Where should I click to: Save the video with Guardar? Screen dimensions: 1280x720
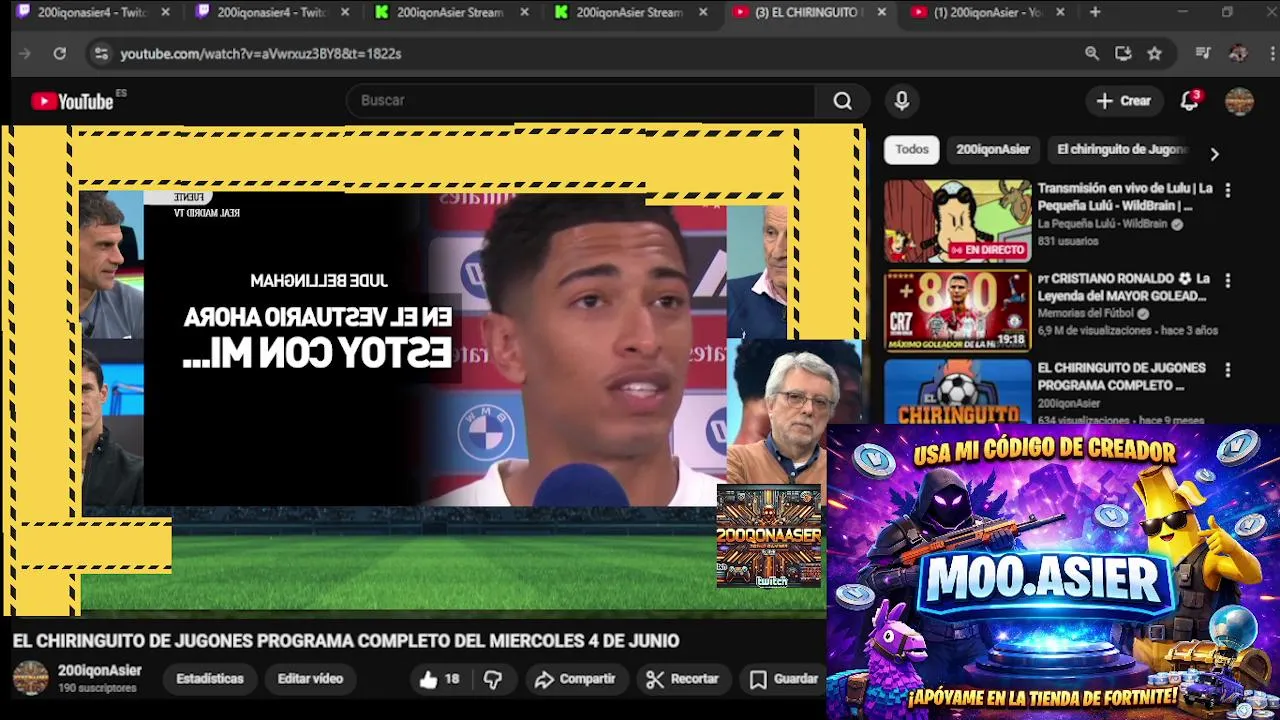point(785,679)
